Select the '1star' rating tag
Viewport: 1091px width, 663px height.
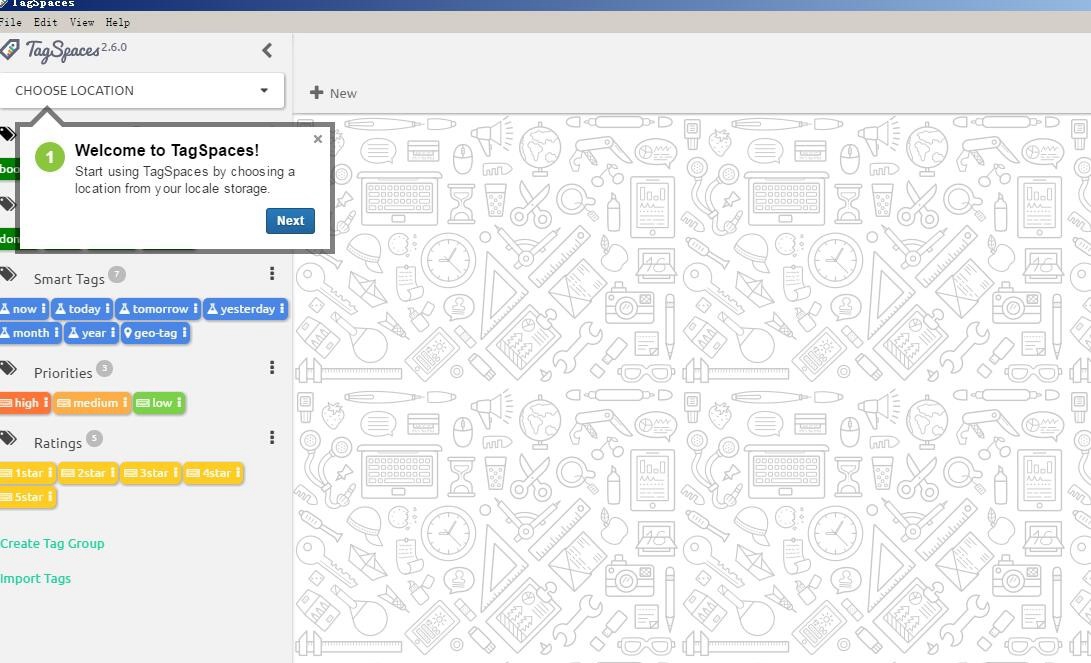(x=28, y=473)
